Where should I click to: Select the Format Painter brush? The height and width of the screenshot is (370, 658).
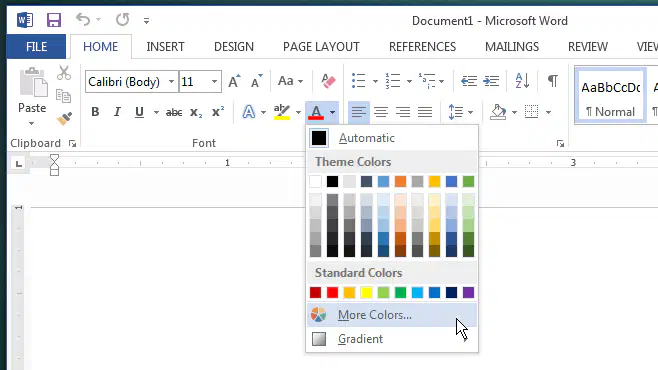64,119
